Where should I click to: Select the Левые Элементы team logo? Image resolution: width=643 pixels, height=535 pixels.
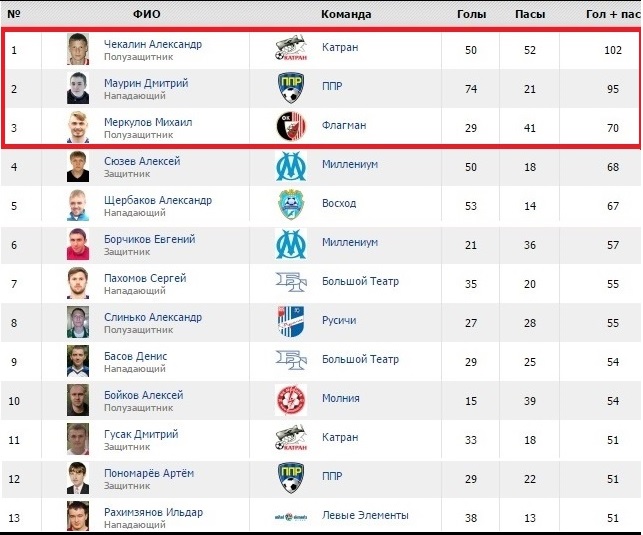tap(291, 517)
